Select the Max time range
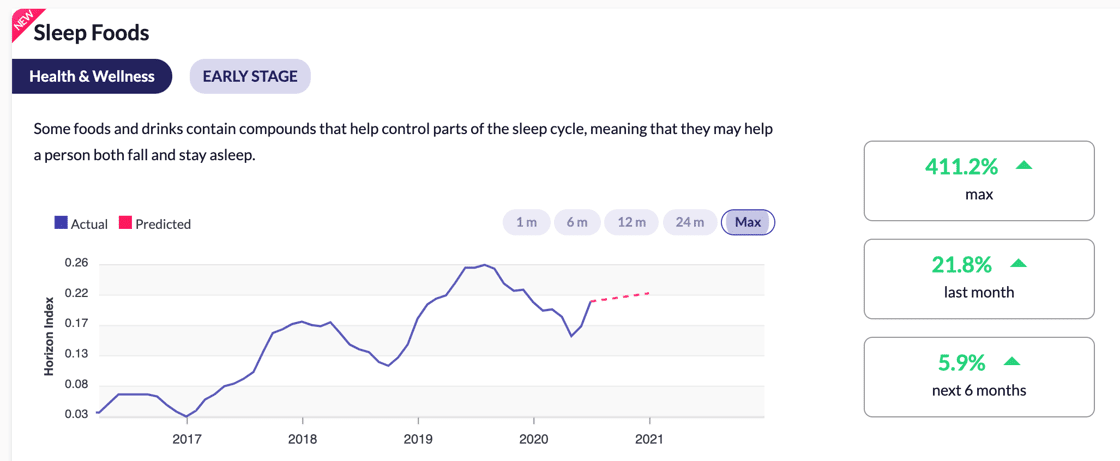The width and height of the screenshot is (1120, 461). (x=748, y=222)
